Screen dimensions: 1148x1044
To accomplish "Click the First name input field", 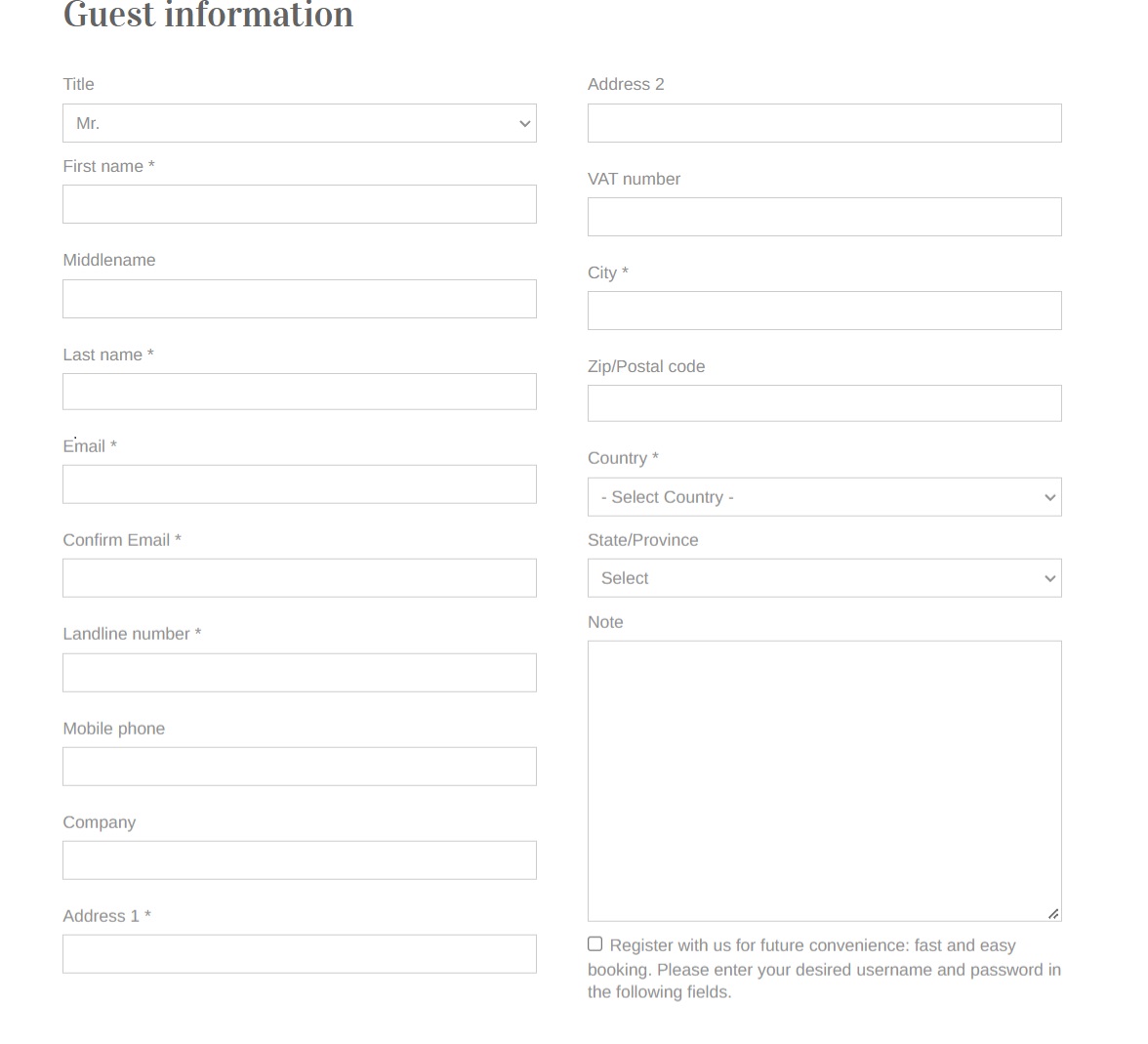I will click(299, 204).
